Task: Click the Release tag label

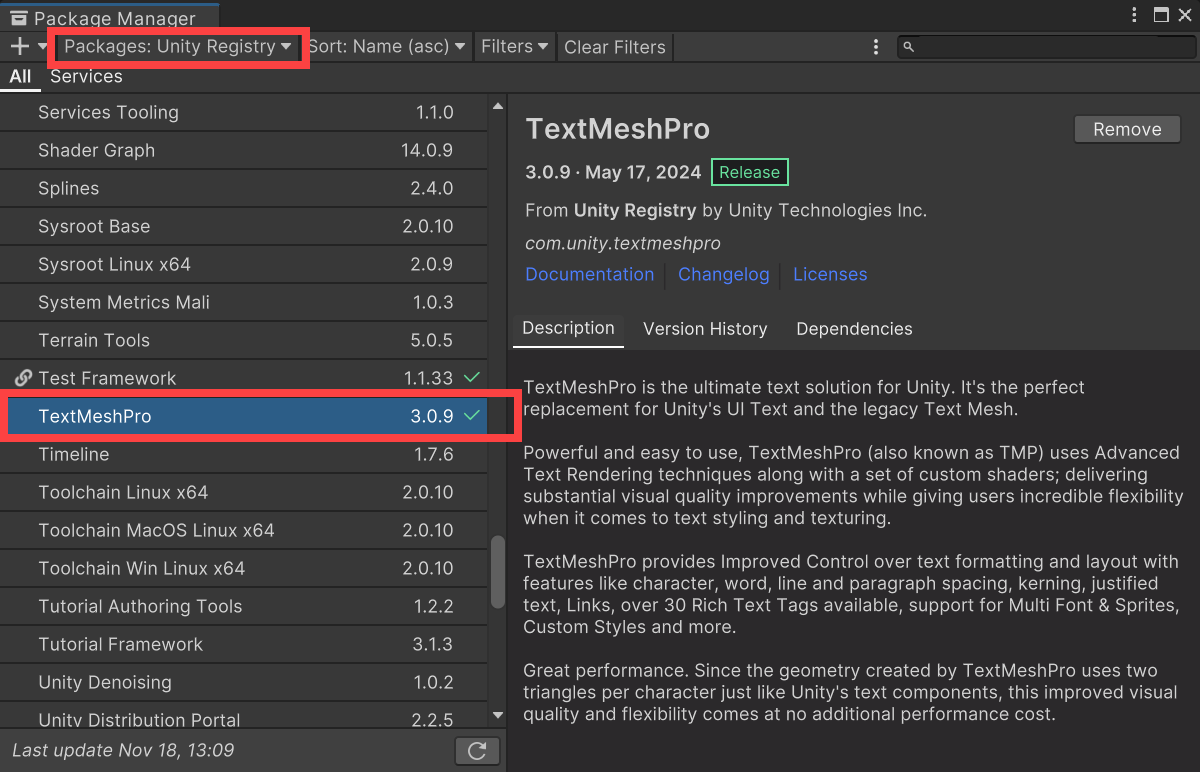Action: (x=749, y=172)
